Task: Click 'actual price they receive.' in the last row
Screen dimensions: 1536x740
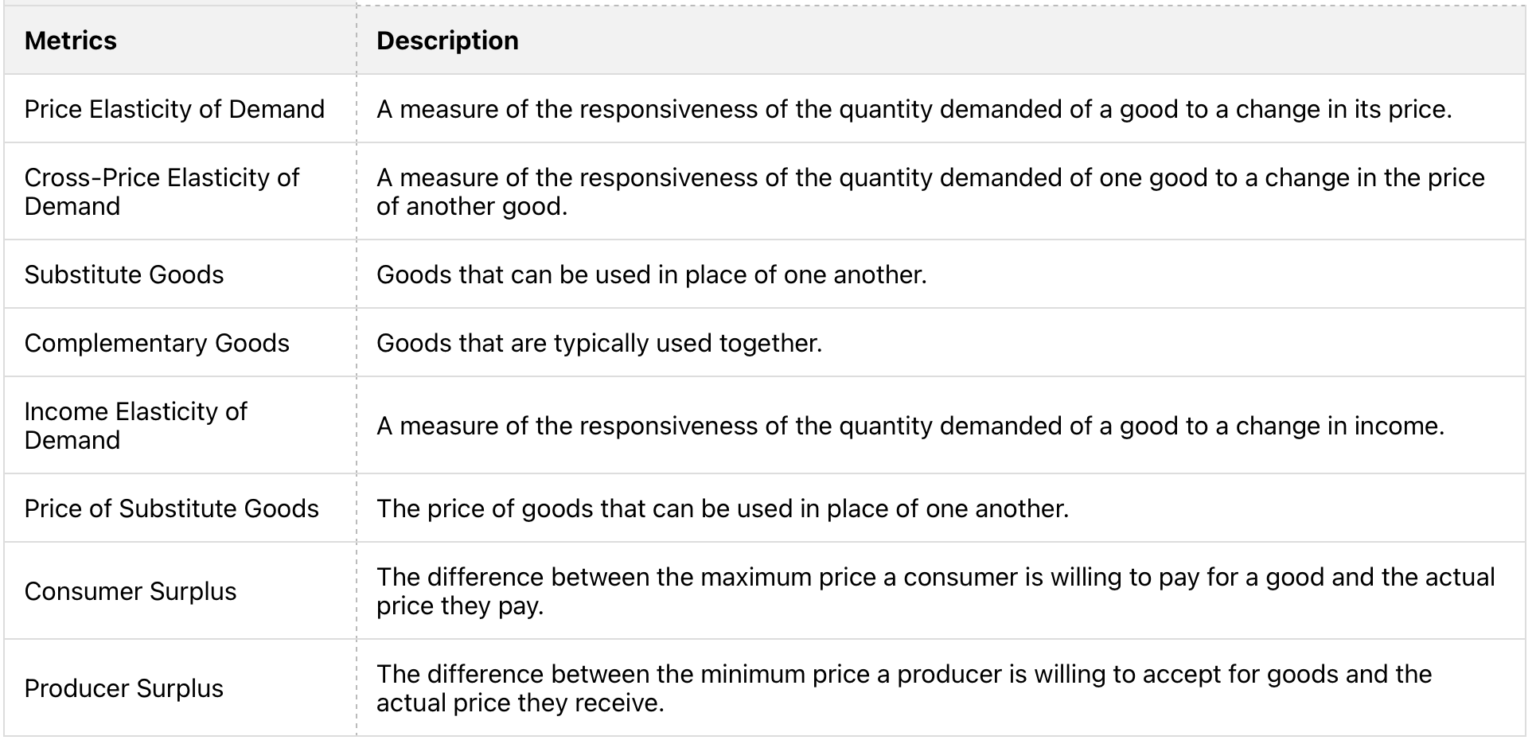Action: 501,702
